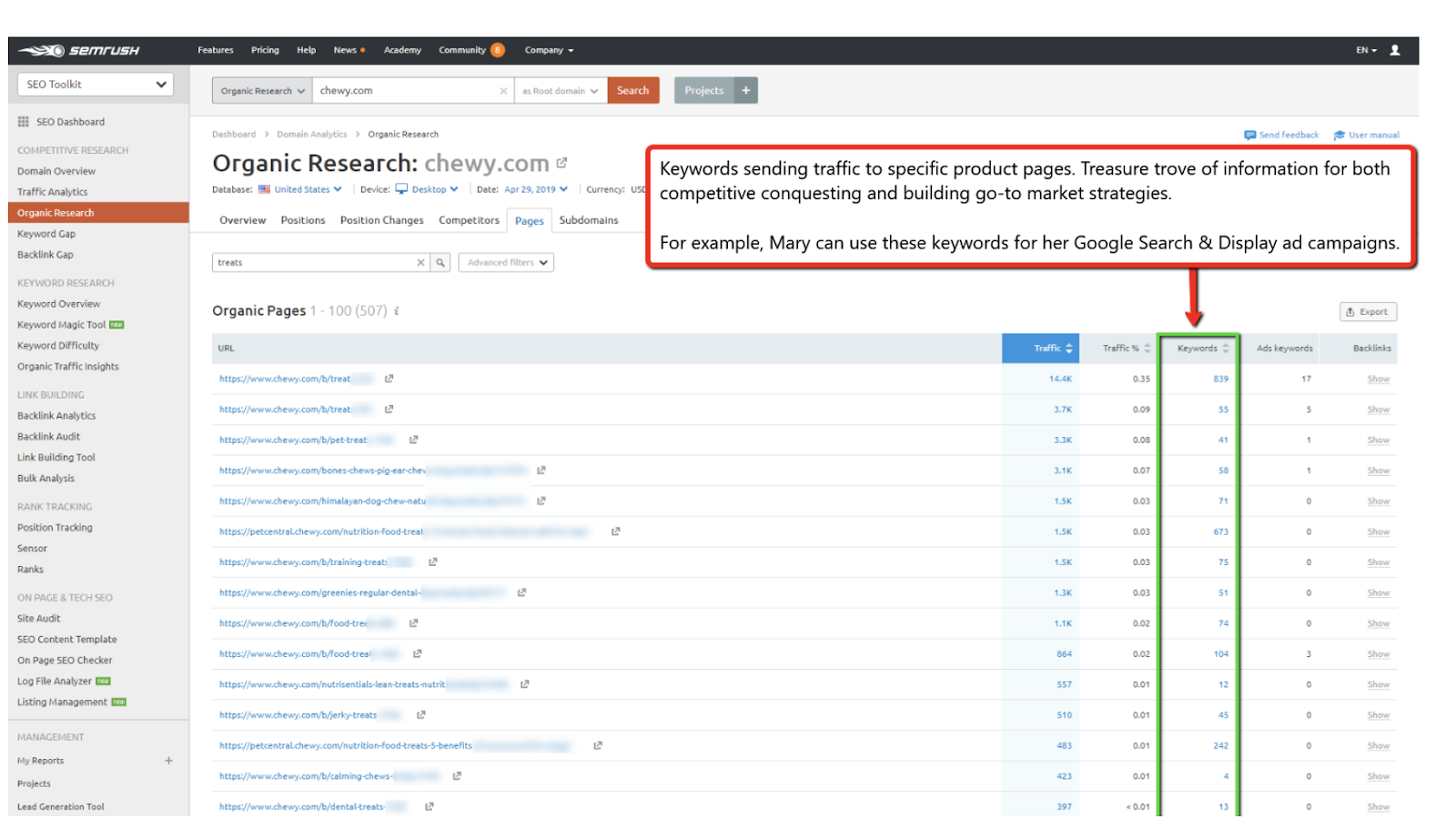1456x829 pixels.
Task: Open the Position Changes tab
Action: (x=382, y=220)
